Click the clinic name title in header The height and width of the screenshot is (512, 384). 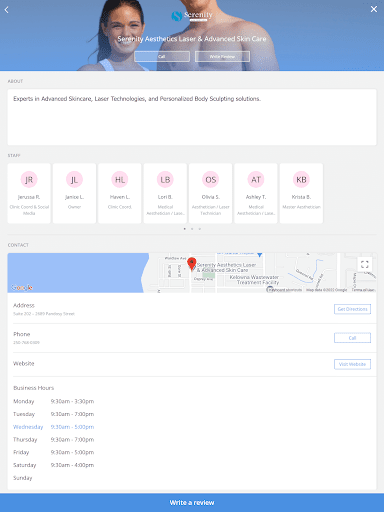pyautogui.click(x=192, y=39)
